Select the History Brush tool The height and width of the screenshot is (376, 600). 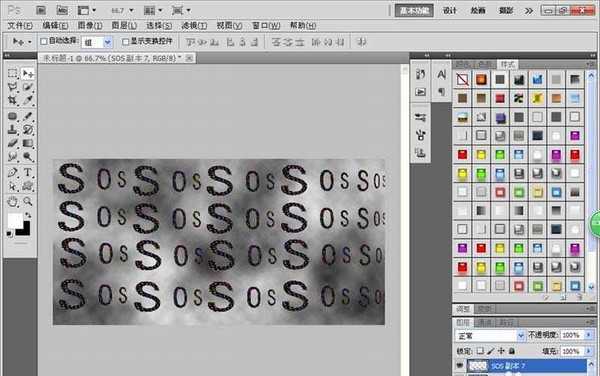[28, 130]
